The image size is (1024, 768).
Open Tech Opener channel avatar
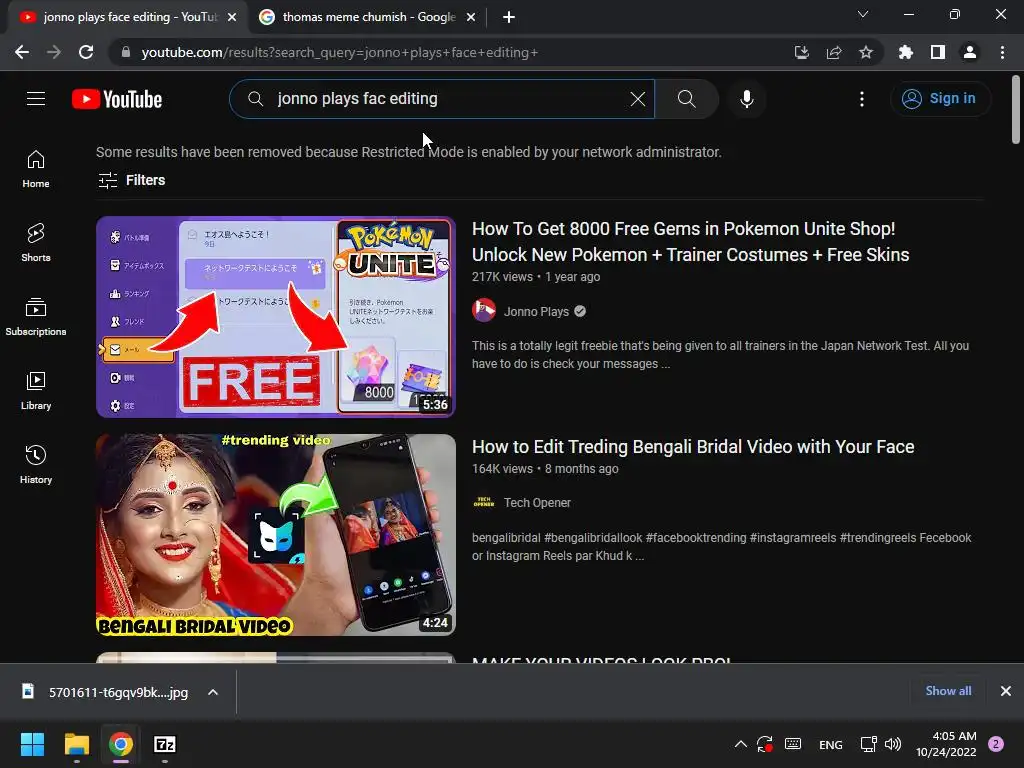(x=484, y=502)
